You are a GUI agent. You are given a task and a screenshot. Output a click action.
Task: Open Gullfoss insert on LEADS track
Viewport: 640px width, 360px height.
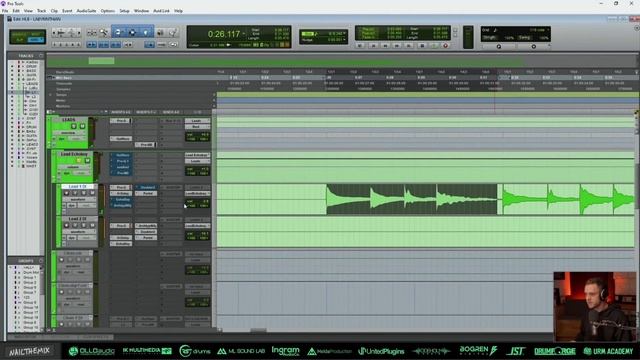(x=121, y=139)
